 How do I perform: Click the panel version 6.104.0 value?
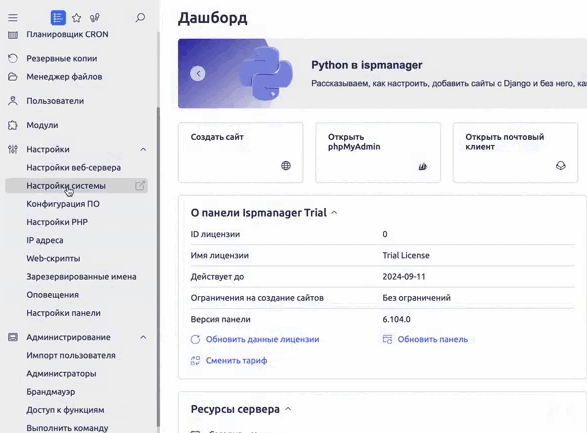[396, 319]
